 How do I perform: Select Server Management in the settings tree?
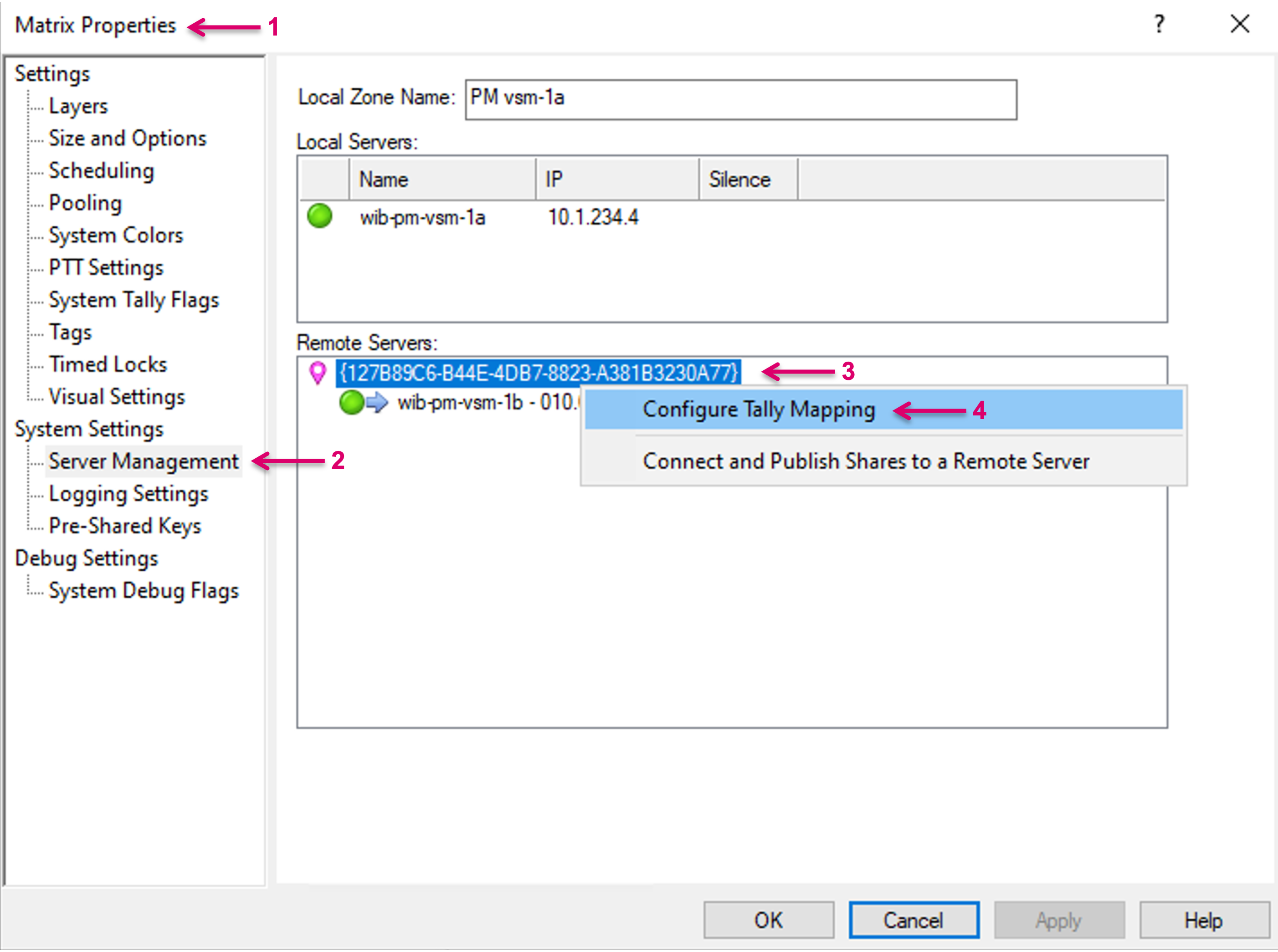click(144, 461)
